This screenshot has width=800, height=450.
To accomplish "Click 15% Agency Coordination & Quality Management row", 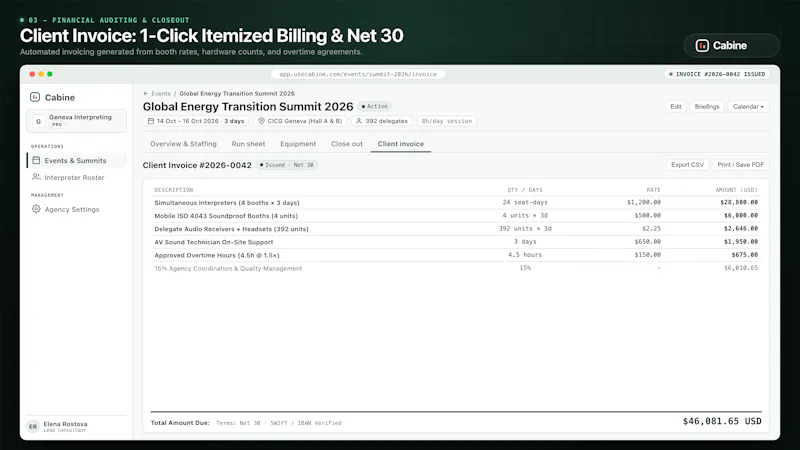I will coord(456,268).
